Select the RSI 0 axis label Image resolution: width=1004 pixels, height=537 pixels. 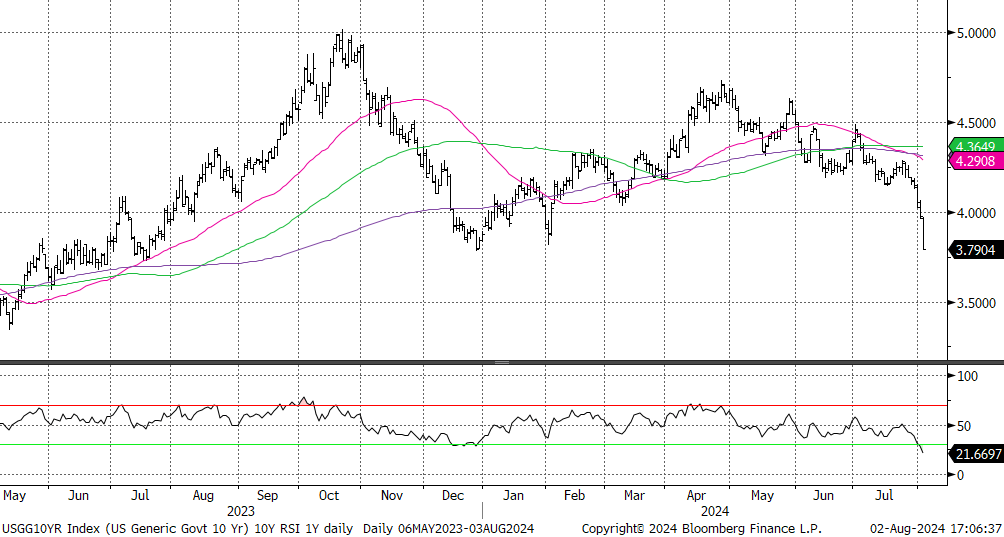click(x=960, y=475)
